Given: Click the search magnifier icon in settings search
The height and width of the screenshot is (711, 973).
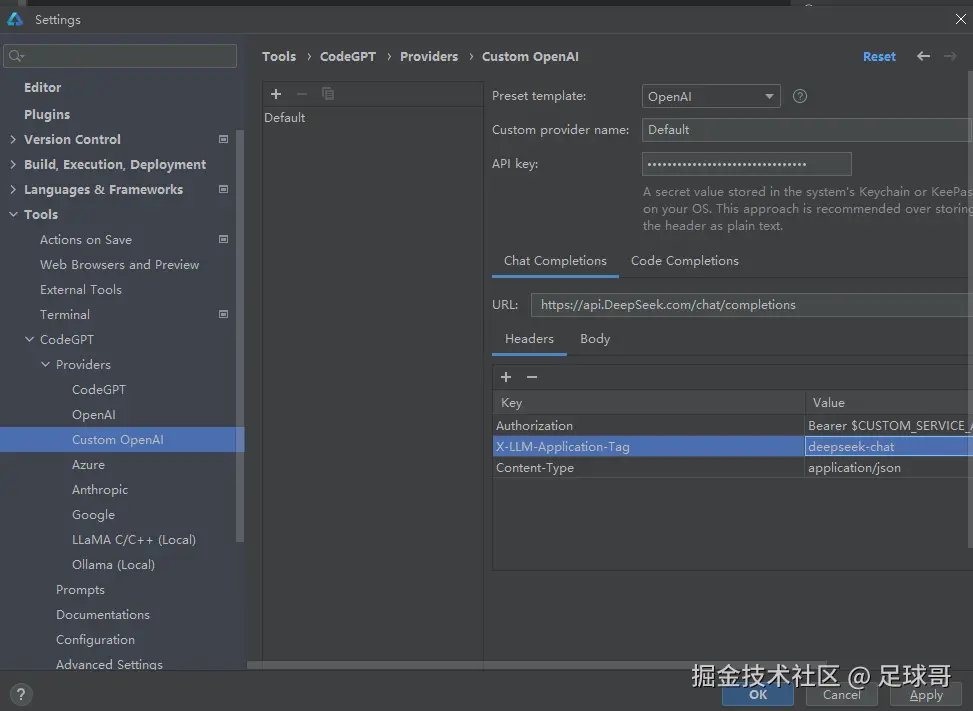Looking at the screenshot, I should coord(16,56).
